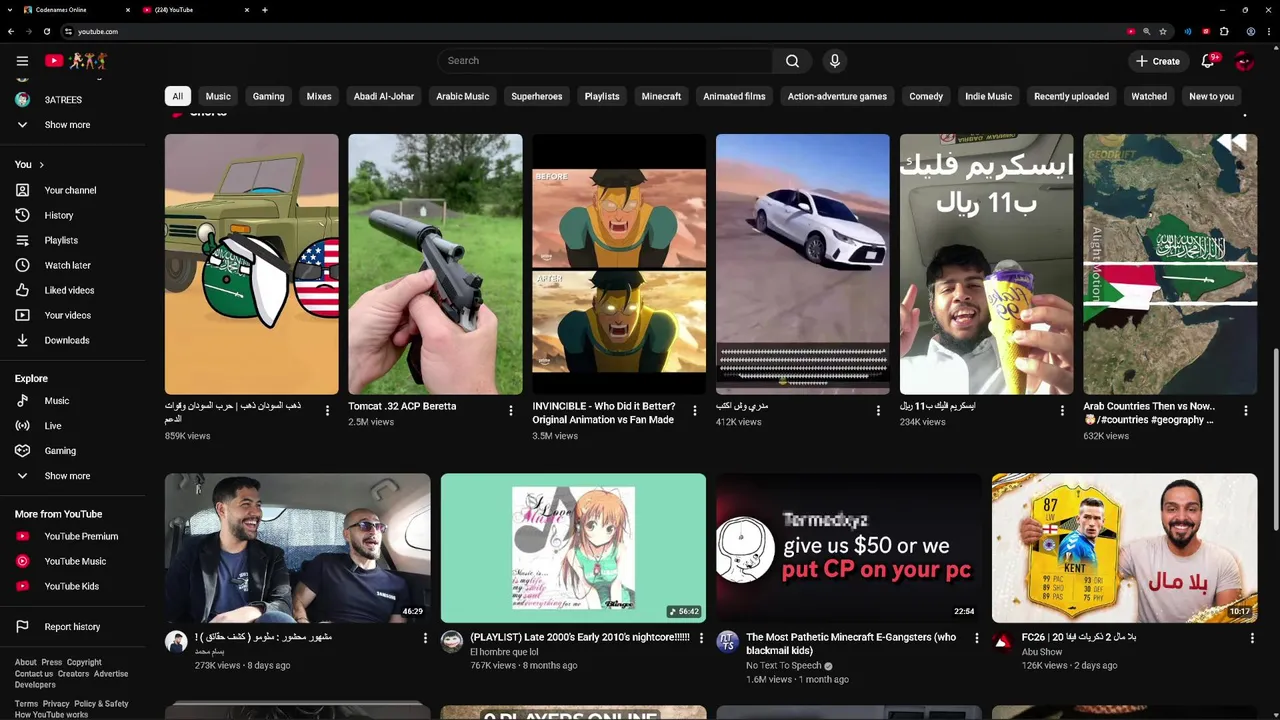Start voice search with microphone icon
The image size is (1280, 720).
835,61
